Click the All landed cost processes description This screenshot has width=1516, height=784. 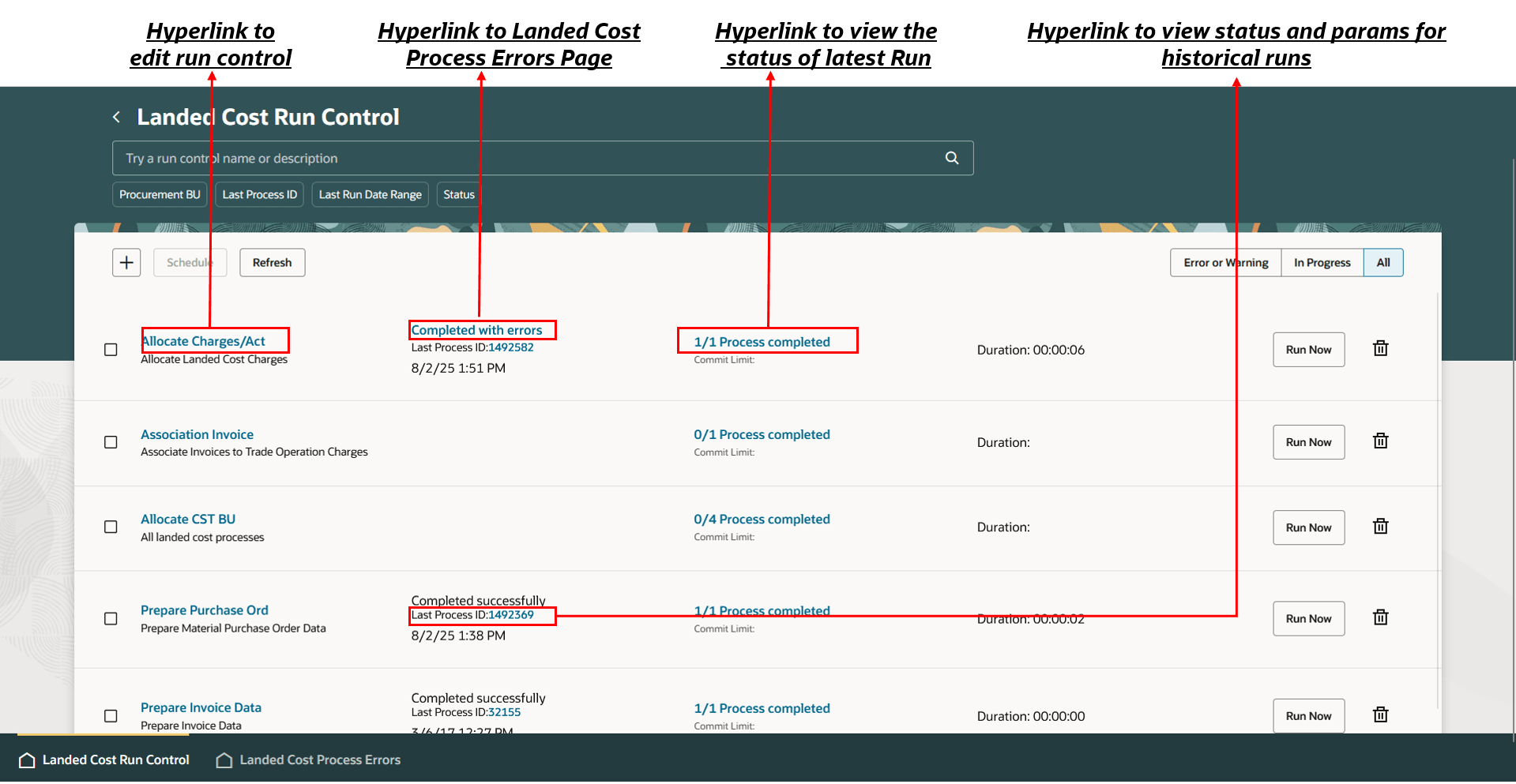click(x=202, y=537)
